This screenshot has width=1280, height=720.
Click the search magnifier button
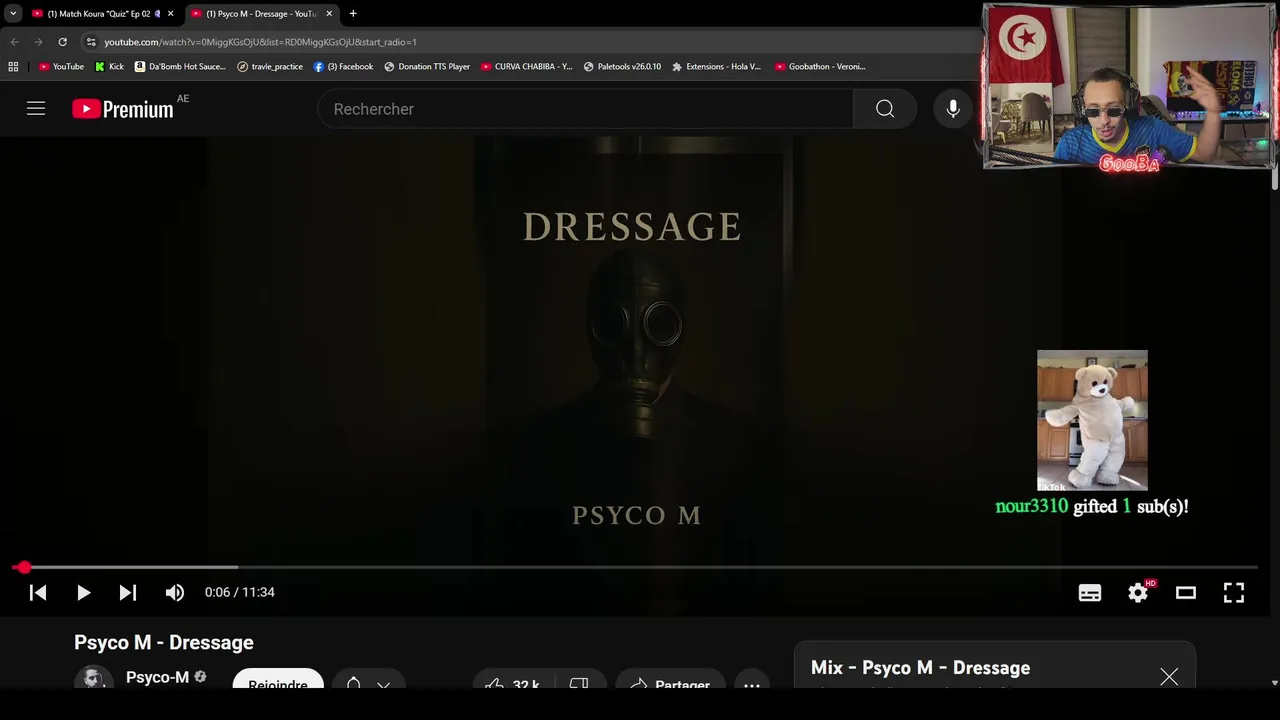coord(885,109)
